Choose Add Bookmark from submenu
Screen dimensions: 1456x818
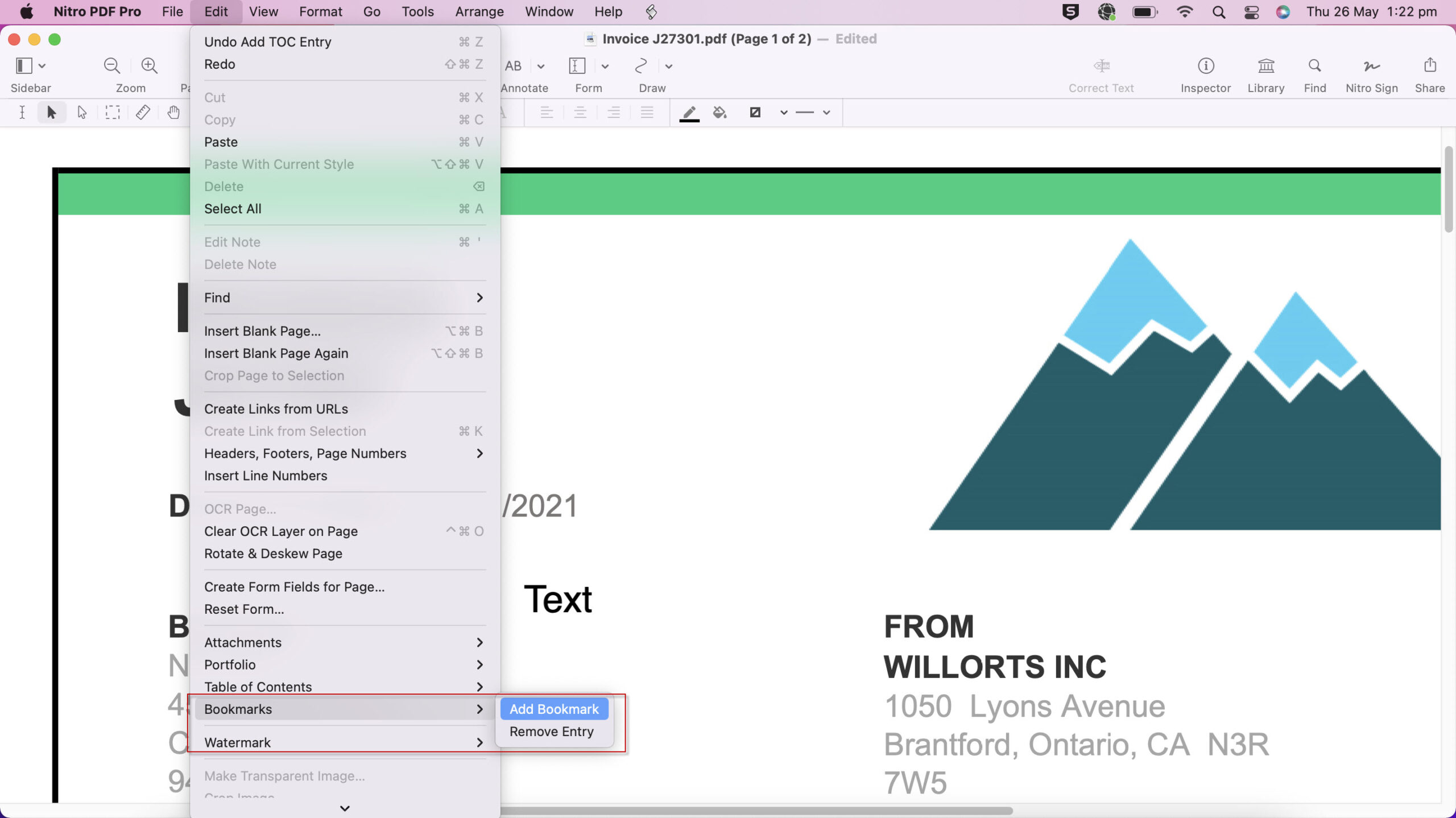pyautogui.click(x=553, y=709)
